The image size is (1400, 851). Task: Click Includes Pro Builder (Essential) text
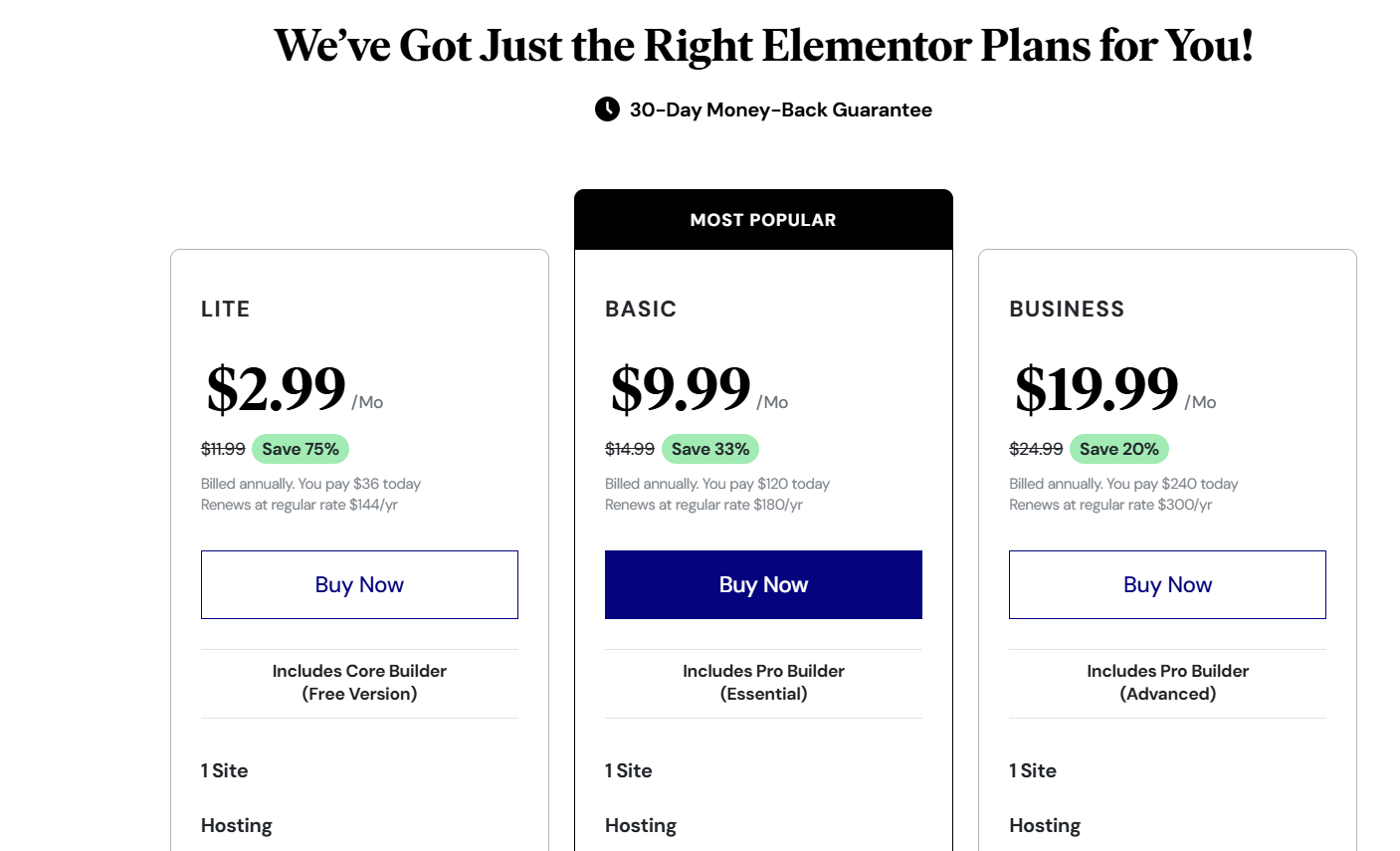763,683
